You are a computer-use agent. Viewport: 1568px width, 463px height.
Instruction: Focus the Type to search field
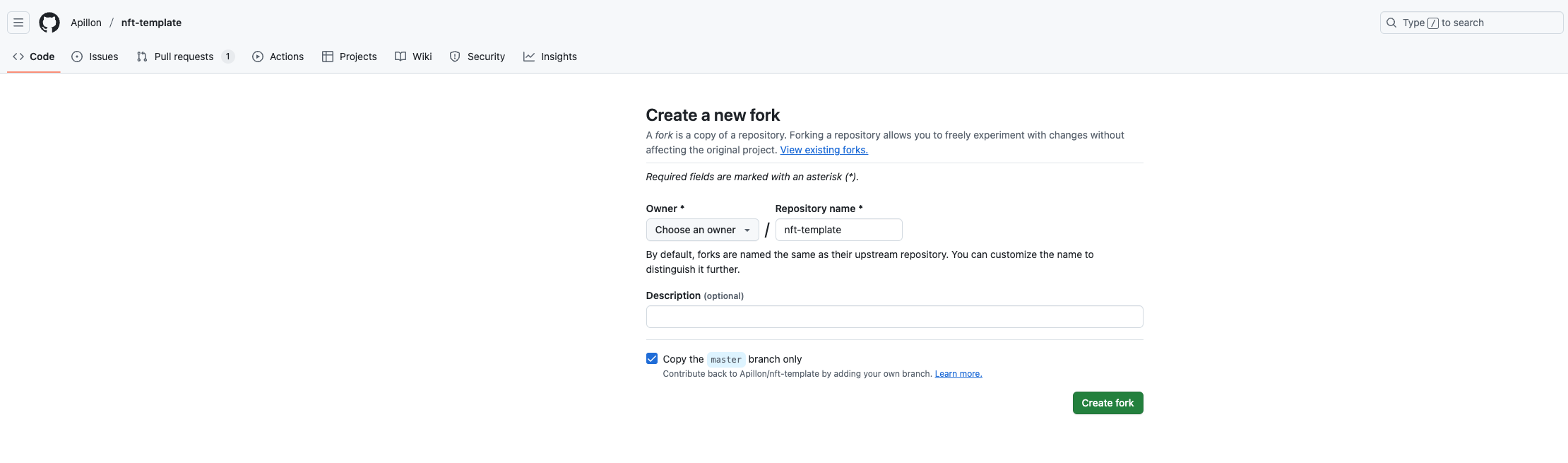1471,23
